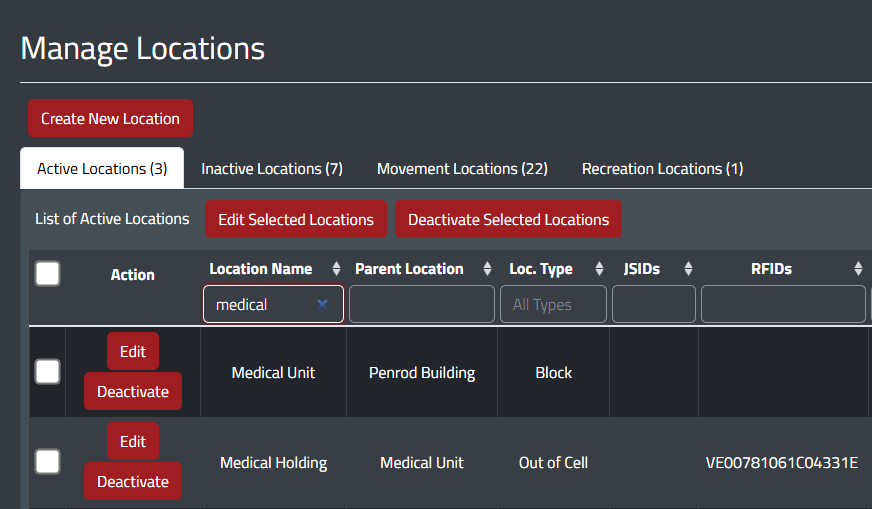Open the All Types filter dropdown
The width and height of the screenshot is (872, 509).
[x=553, y=304]
